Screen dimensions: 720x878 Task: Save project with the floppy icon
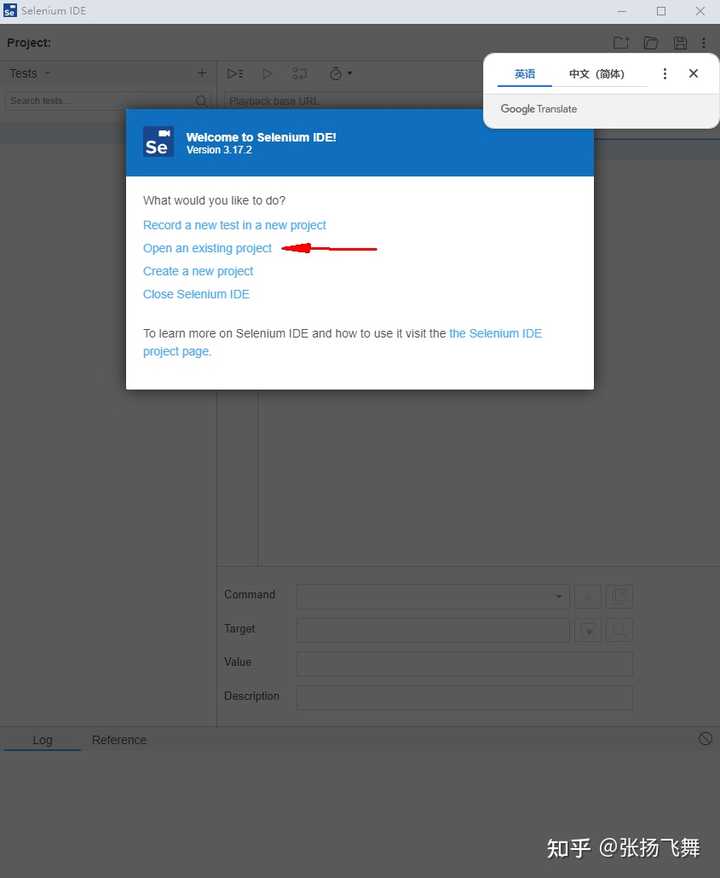[680, 43]
